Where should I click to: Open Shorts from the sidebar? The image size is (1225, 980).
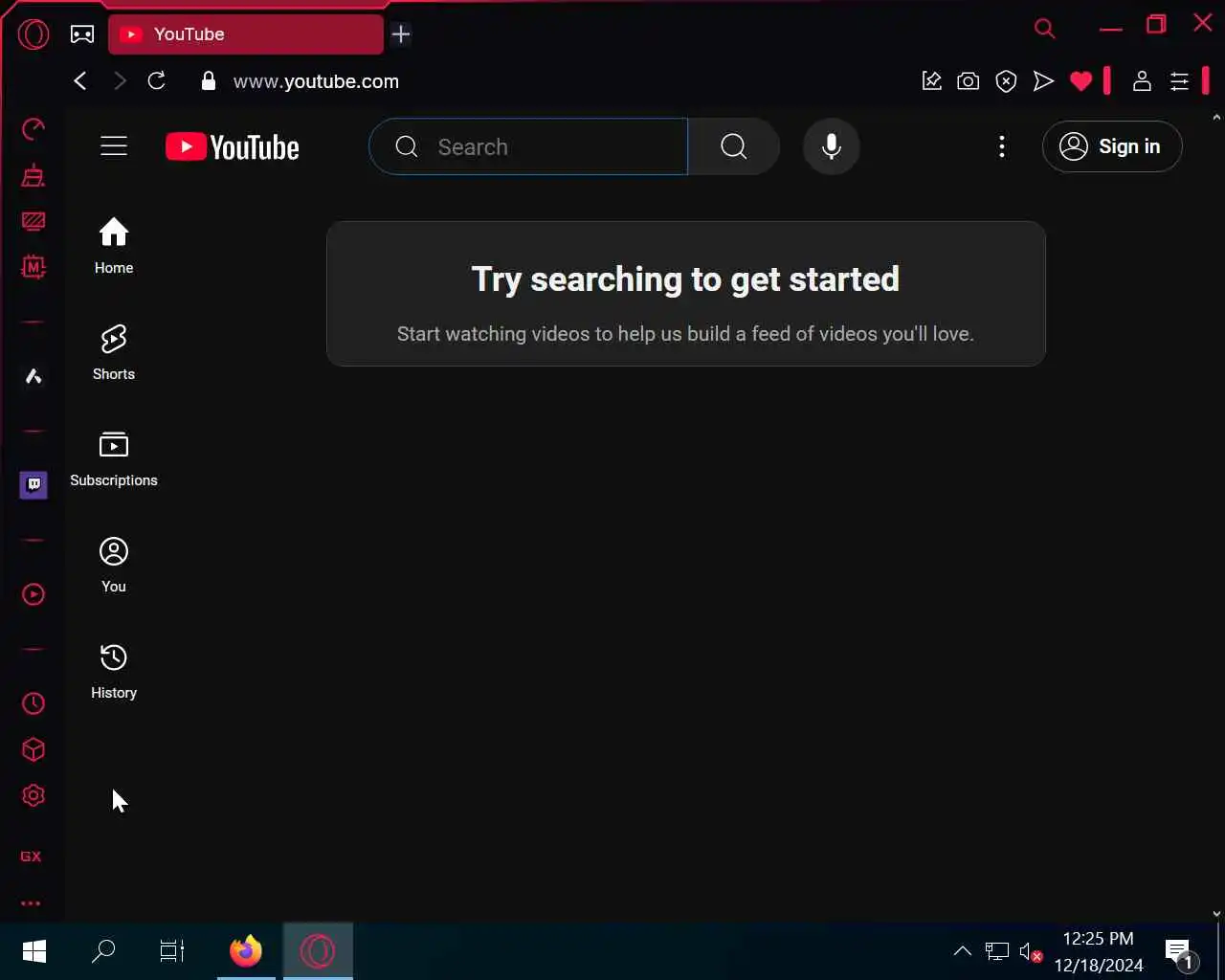pyautogui.click(x=114, y=353)
